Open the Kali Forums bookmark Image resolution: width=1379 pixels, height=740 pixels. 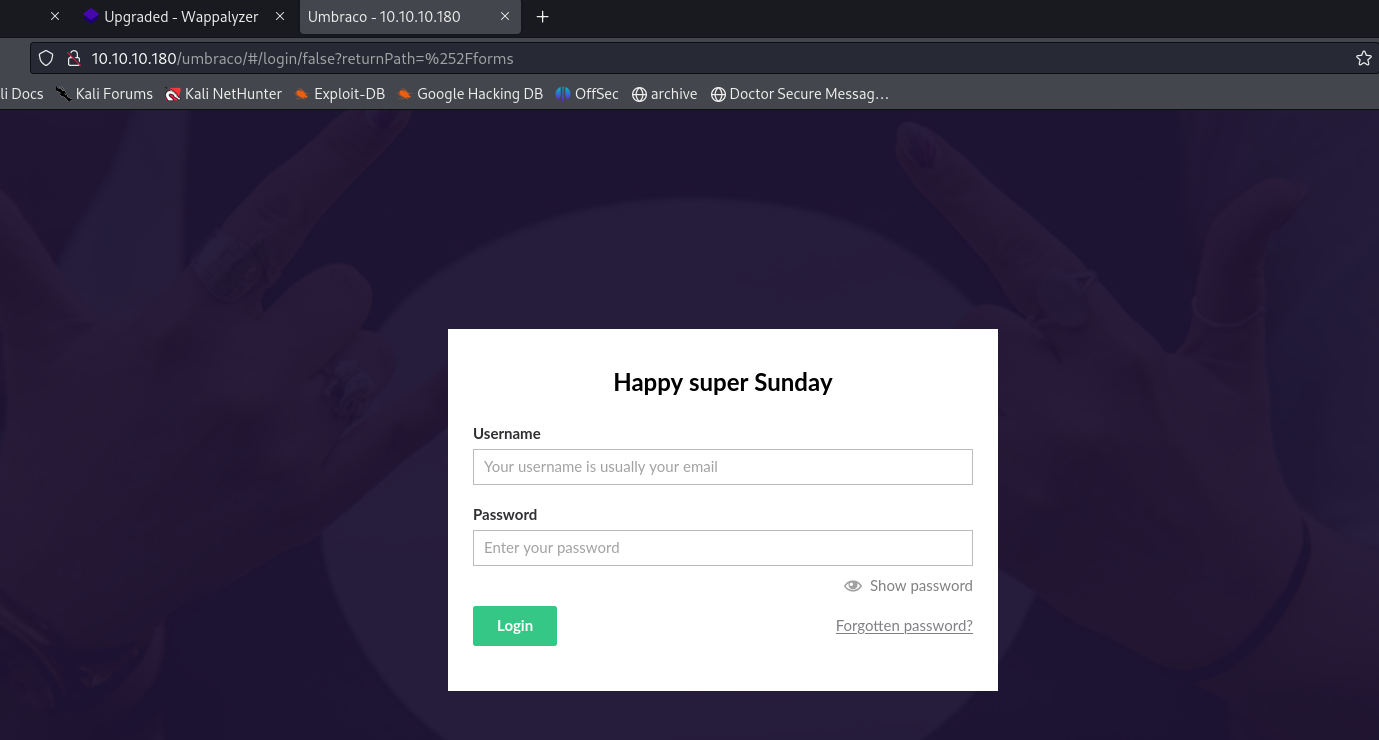pyautogui.click(x=105, y=94)
